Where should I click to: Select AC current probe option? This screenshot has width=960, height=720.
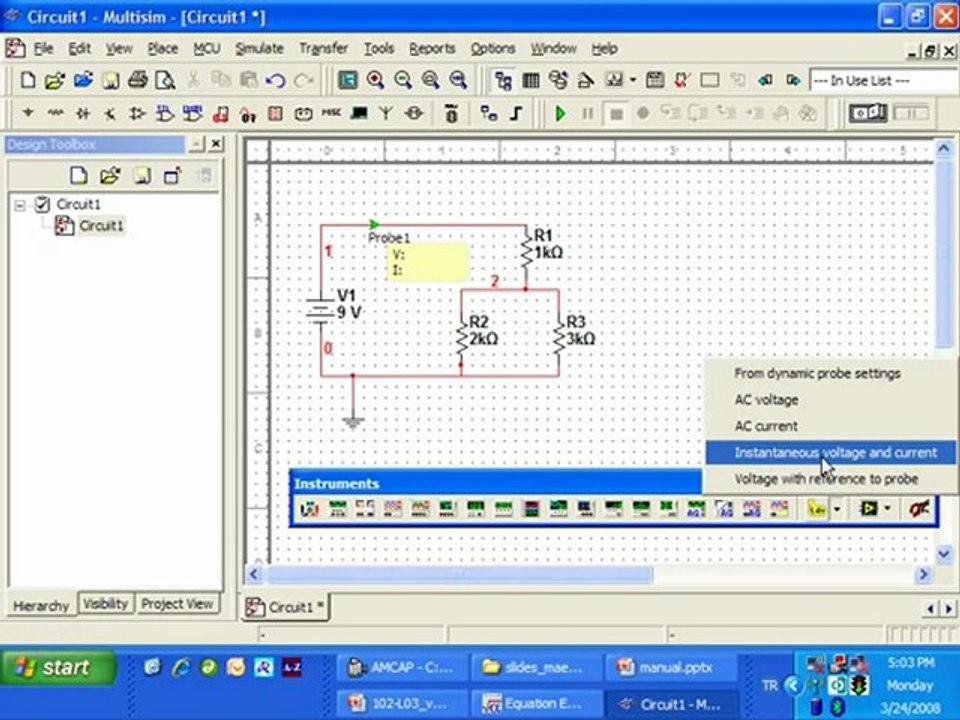point(831,426)
